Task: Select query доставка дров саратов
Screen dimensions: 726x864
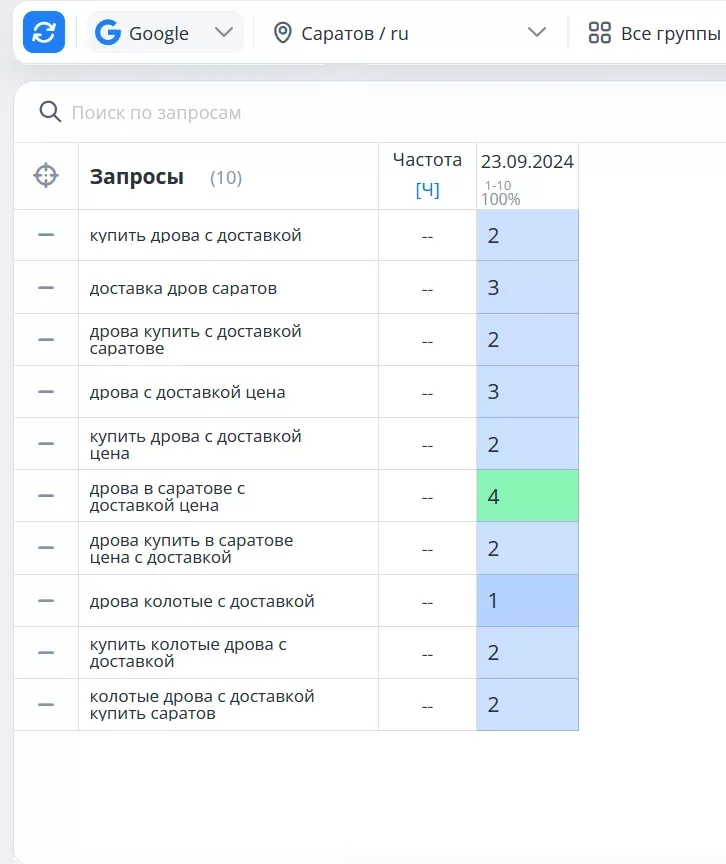Action: click(183, 288)
